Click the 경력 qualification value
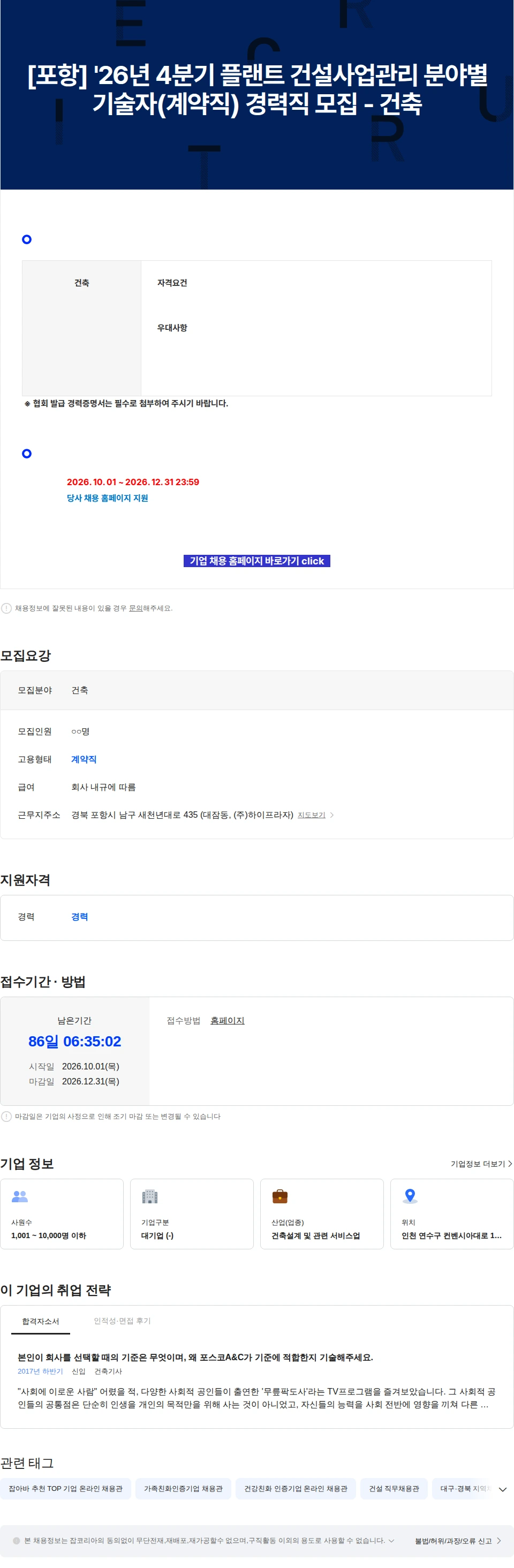The height and width of the screenshot is (1568, 514). pyautogui.click(x=80, y=916)
